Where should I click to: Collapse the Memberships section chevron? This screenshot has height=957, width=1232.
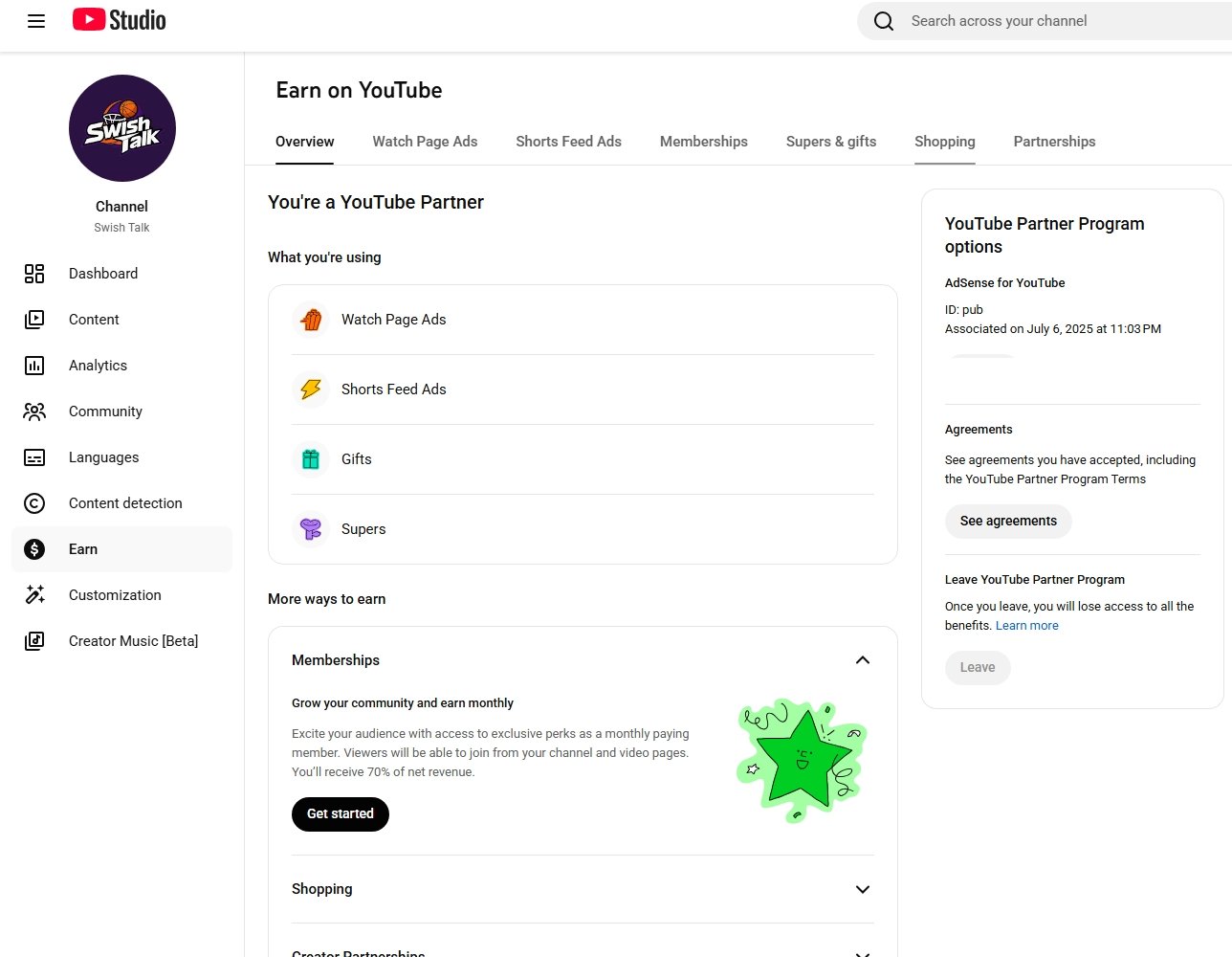click(862, 660)
